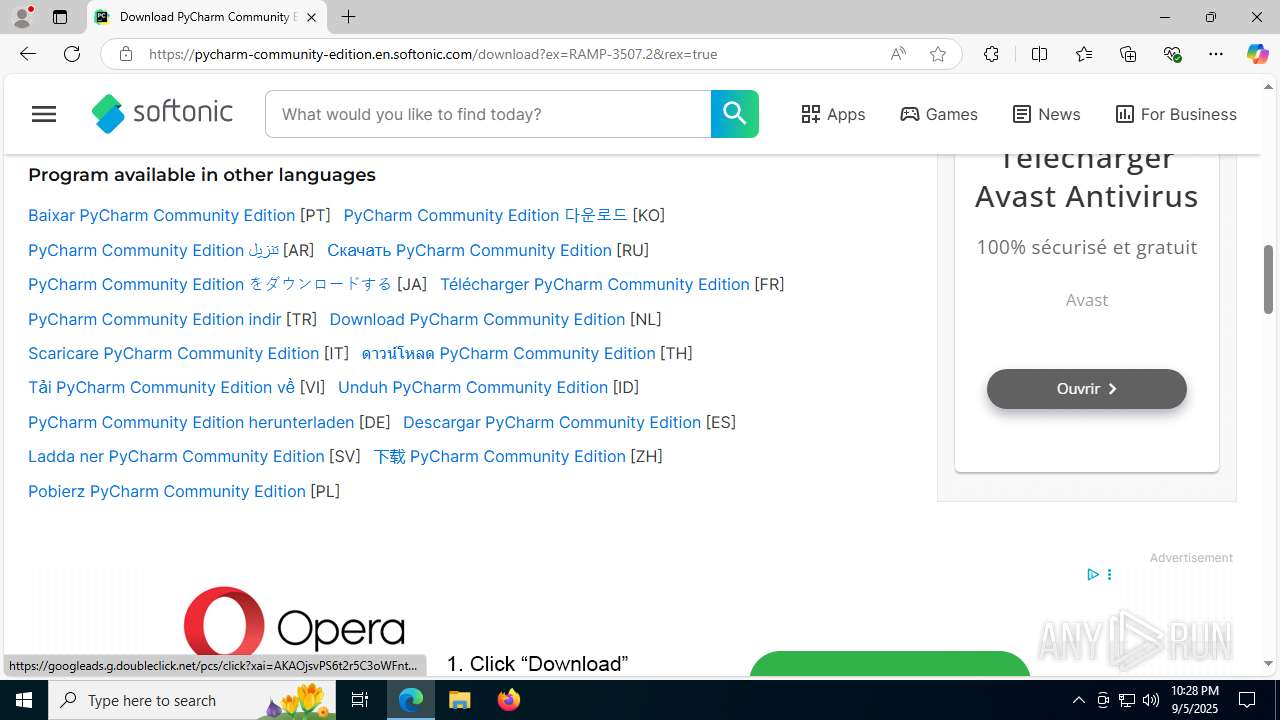Open the Favorites list

point(1084,54)
